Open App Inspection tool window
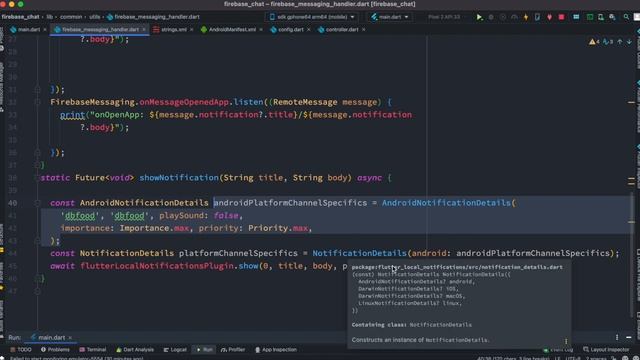The width and height of the screenshot is (640, 360). (276, 350)
